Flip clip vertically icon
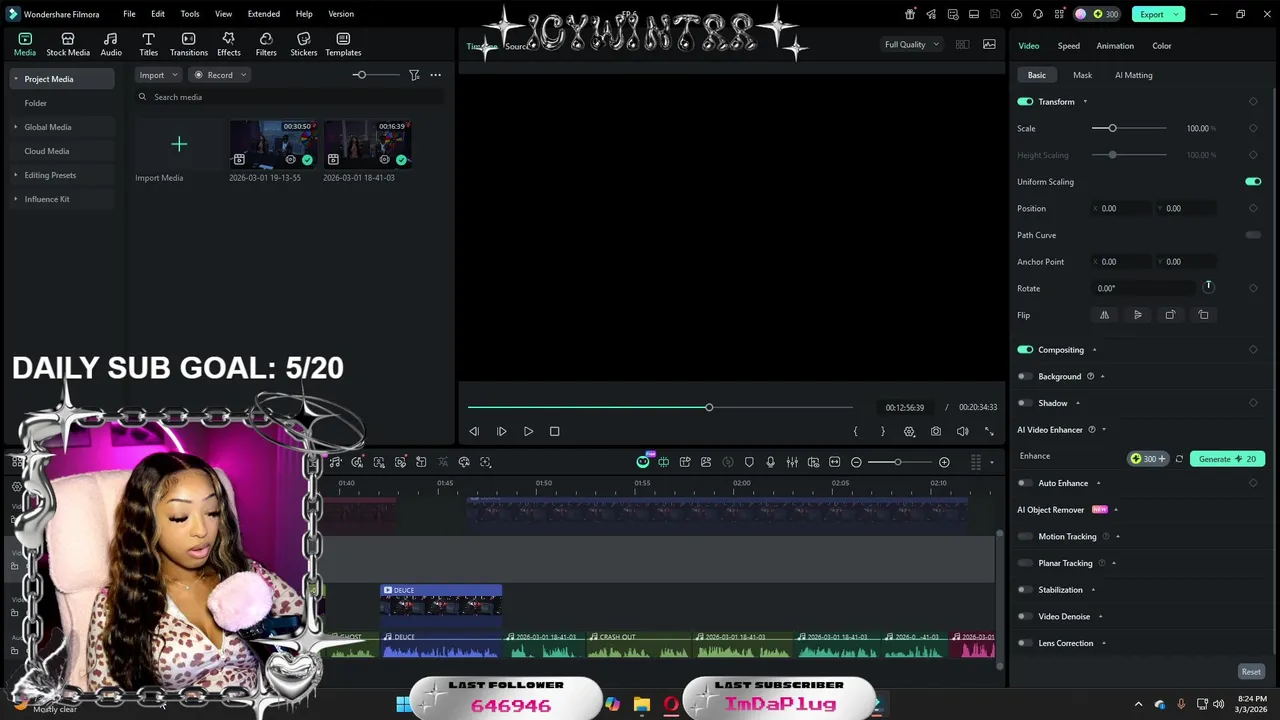 tap(1137, 315)
